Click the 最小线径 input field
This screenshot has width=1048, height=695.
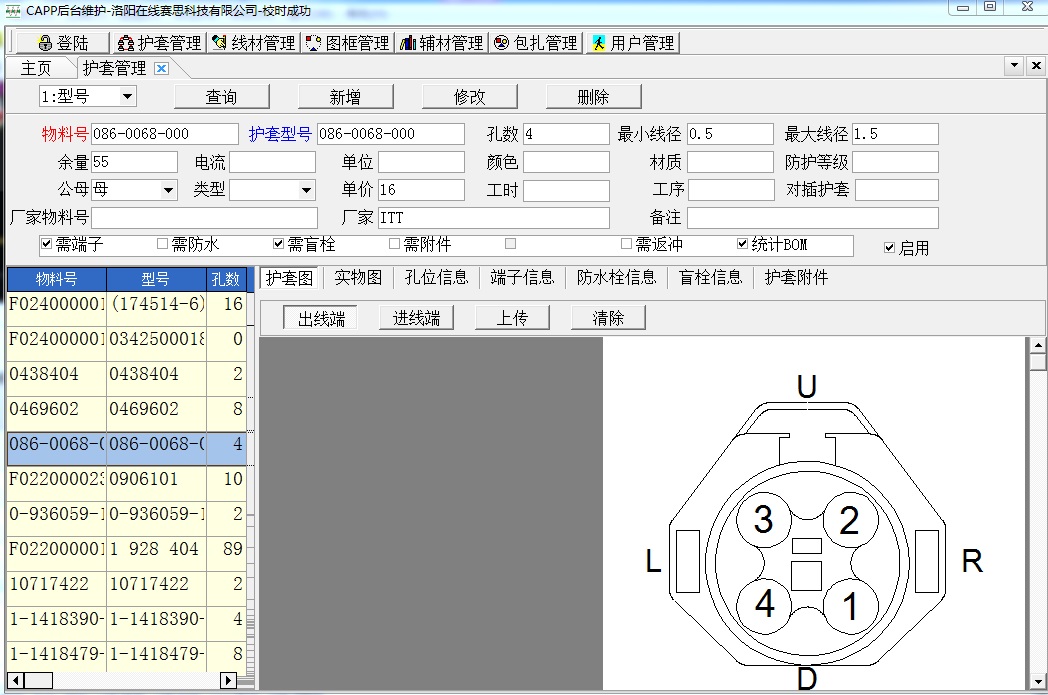pyautogui.click(x=730, y=134)
